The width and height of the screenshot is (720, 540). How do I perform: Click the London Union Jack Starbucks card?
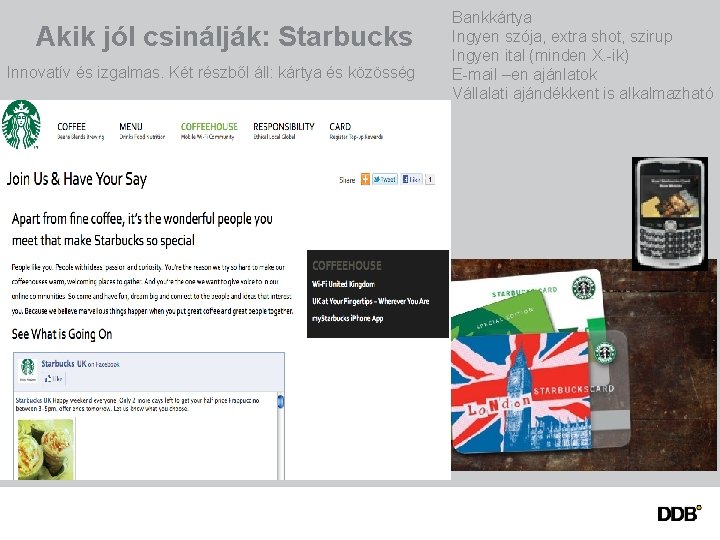pyautogui.click(x=521, y=392)
